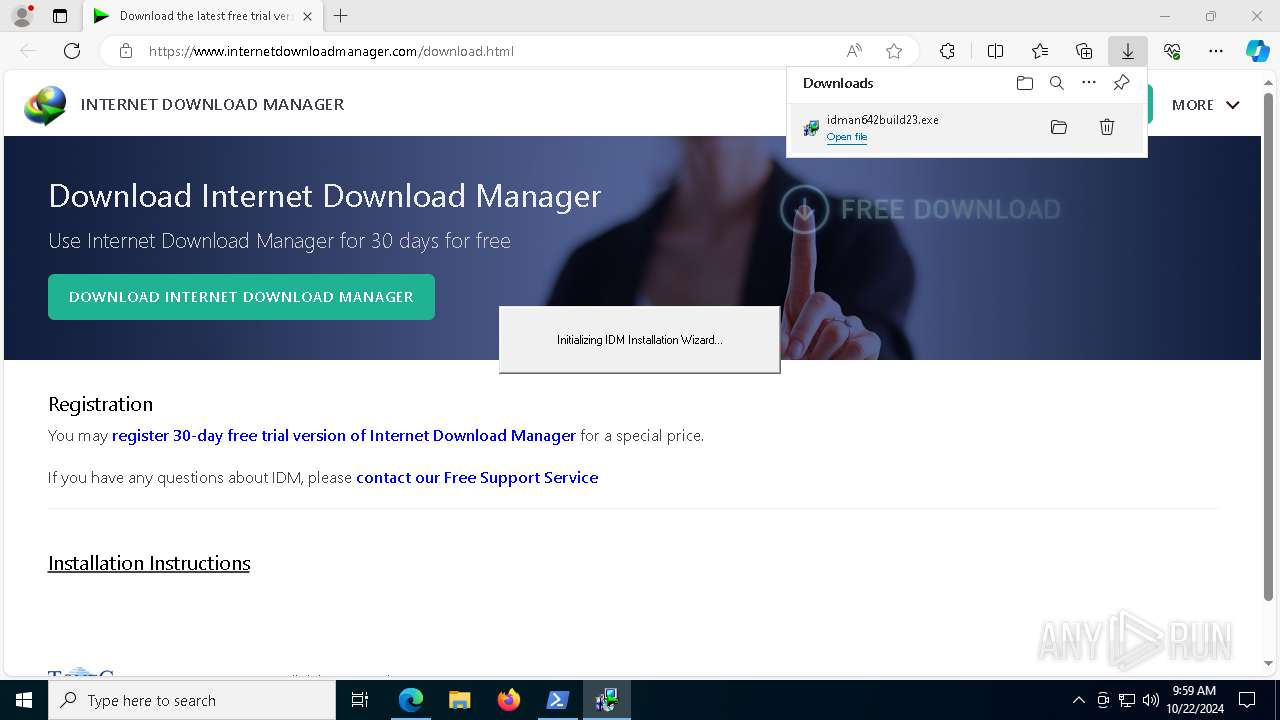Launch Firefox from taskbar

(509, 700)
